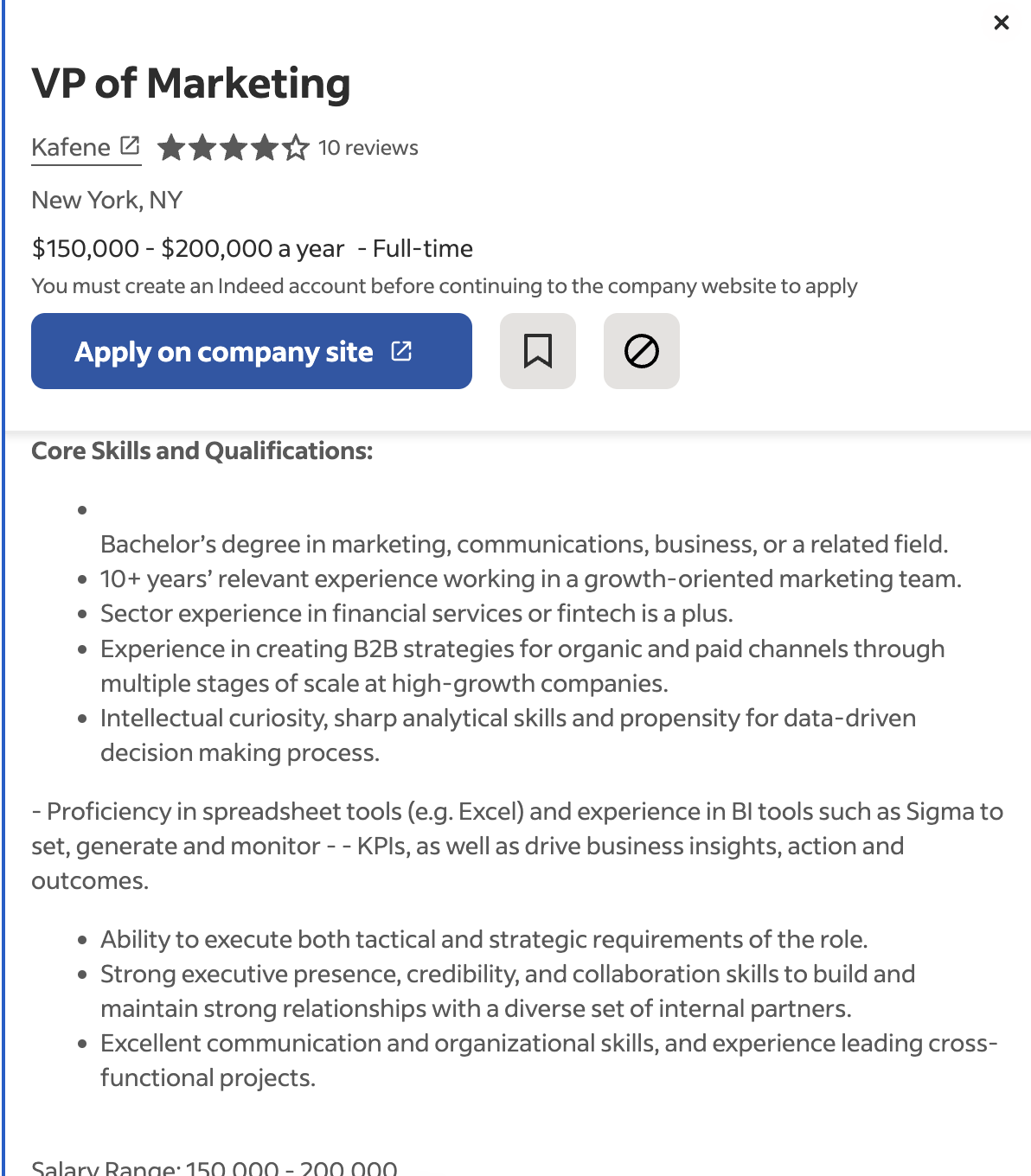Click the VP of Marketing job title
The image size is (1031, 1176).
[x=191, y=84]
